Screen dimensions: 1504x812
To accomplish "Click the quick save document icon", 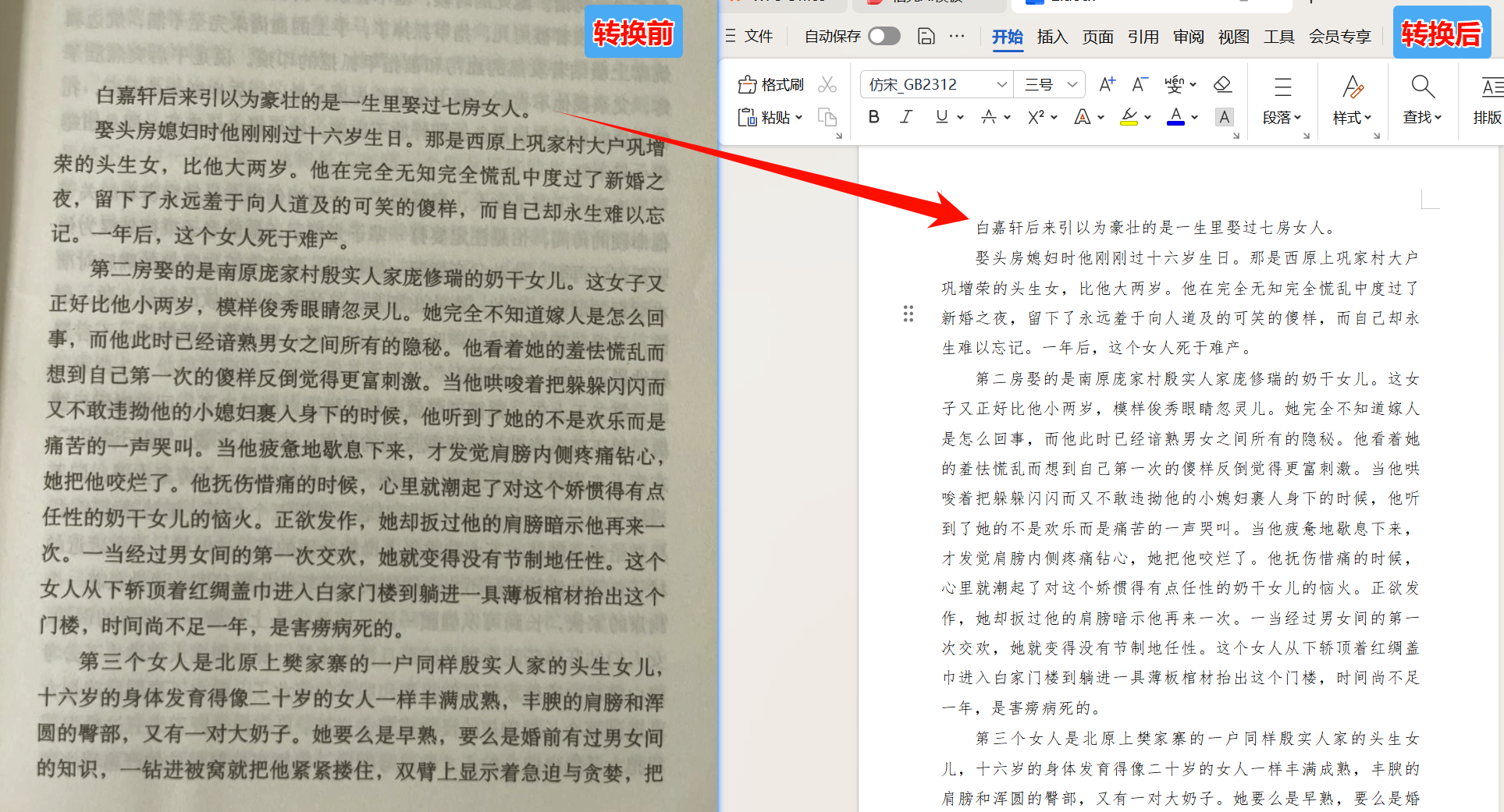I will click(x=926, y=36).
